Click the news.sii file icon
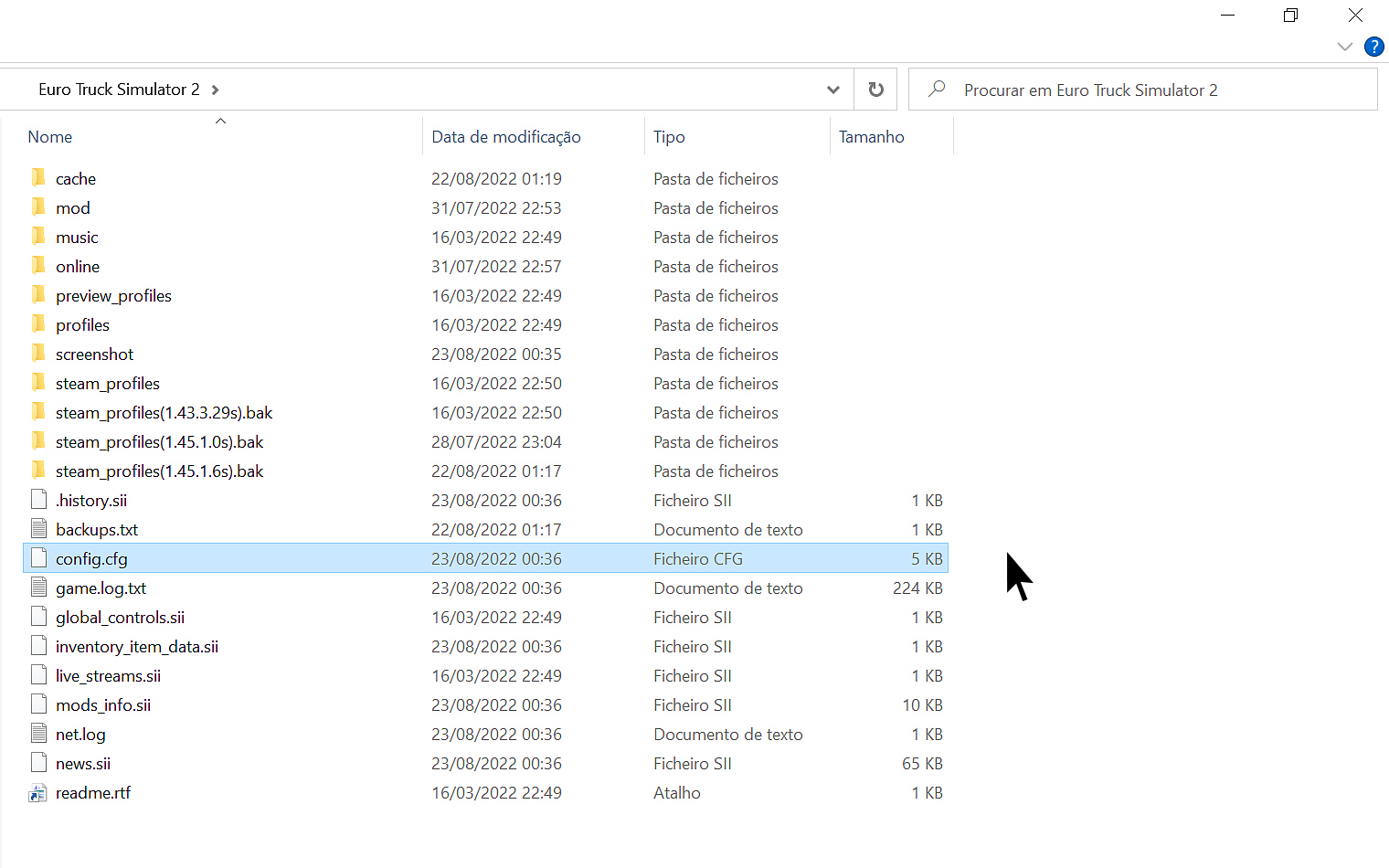This screenshot has height=868, width=1389. (38, 763)
